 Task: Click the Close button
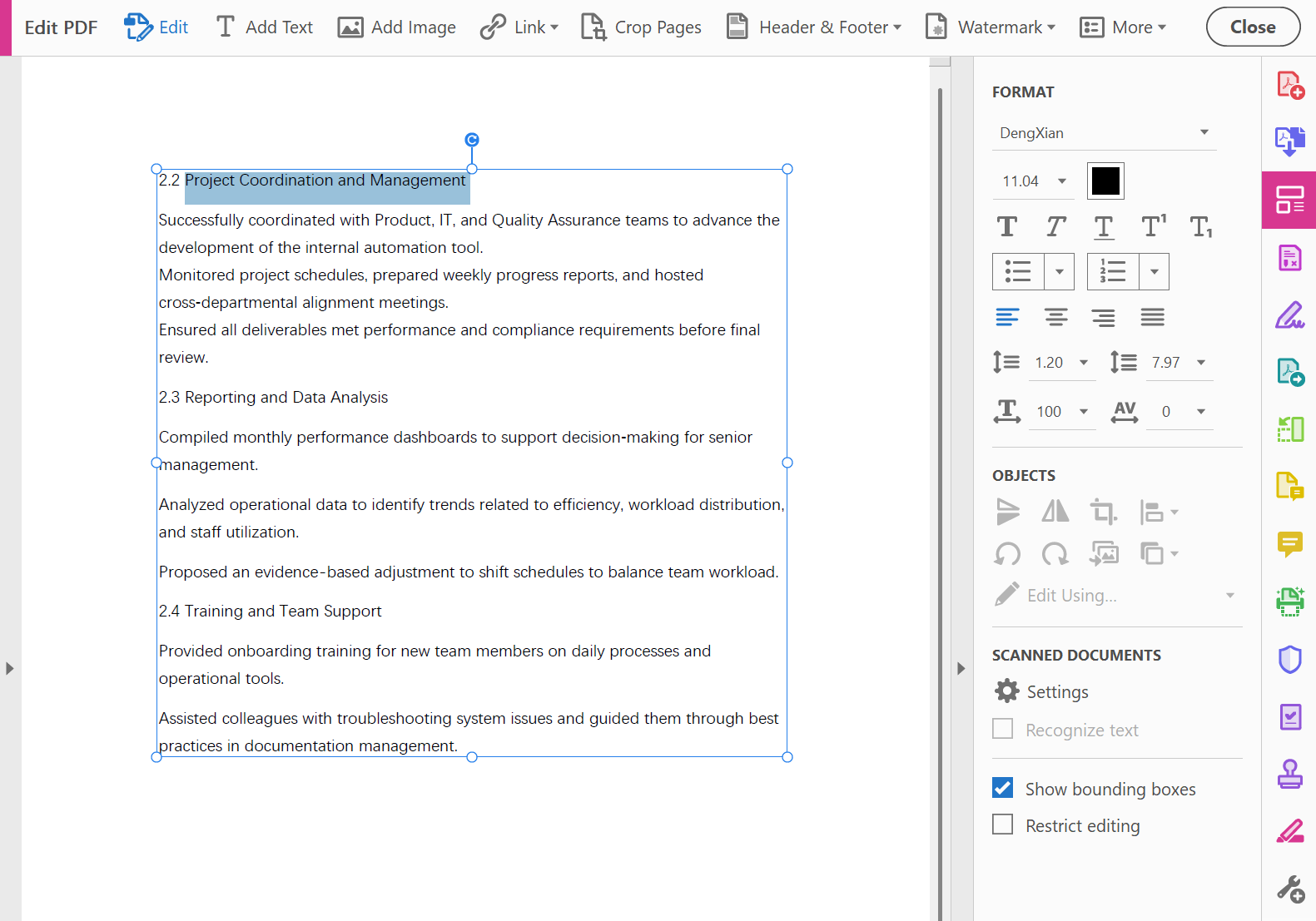(1252, 27)
